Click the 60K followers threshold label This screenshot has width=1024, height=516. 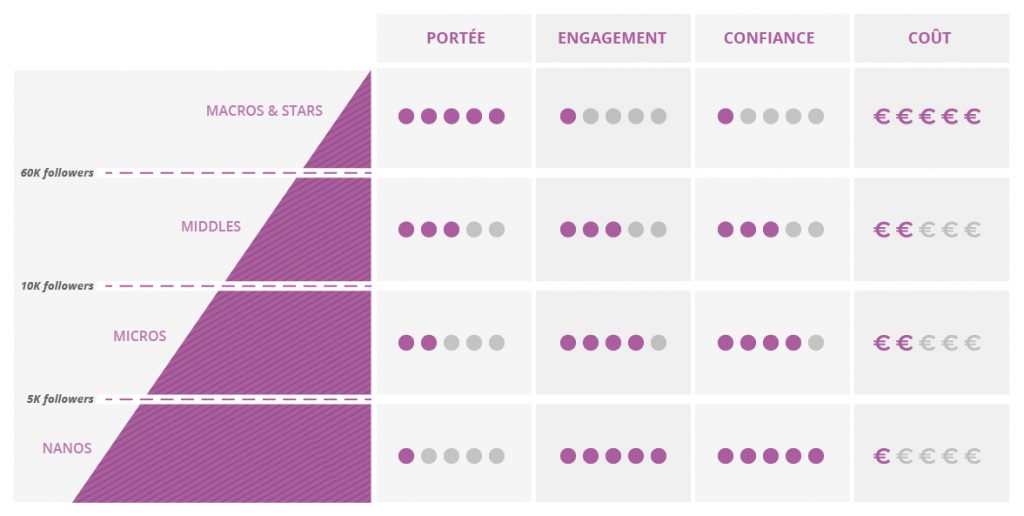click(57, 173)
